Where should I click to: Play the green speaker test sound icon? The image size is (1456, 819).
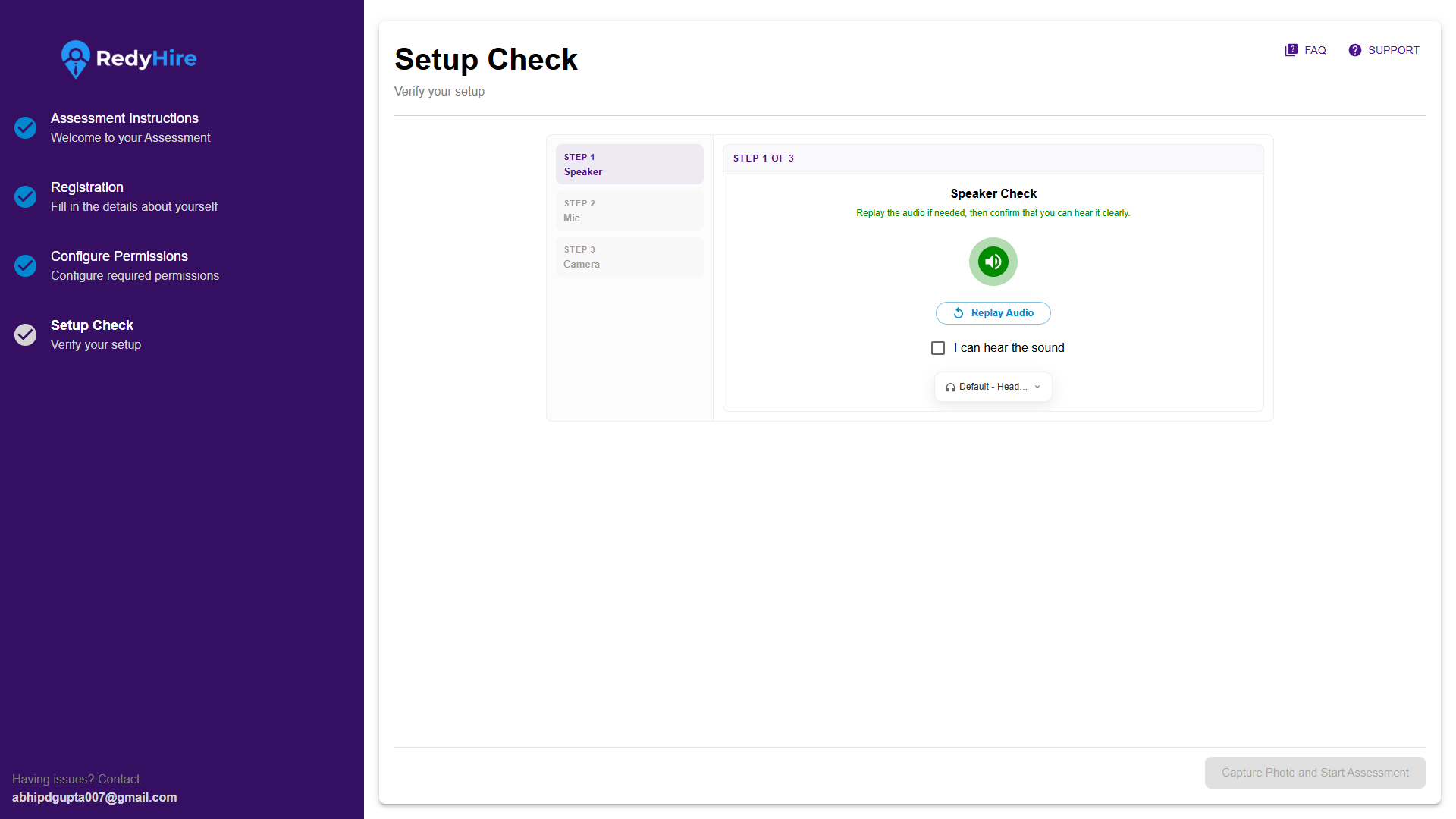point(993,262)
